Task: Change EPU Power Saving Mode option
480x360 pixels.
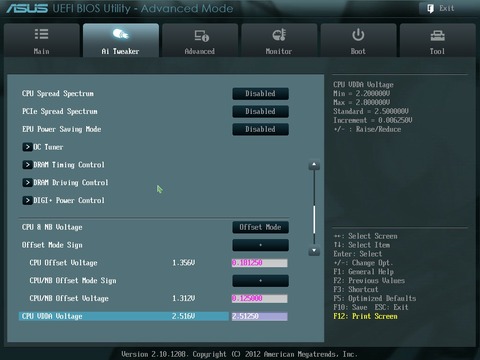Action: (260, 129)
